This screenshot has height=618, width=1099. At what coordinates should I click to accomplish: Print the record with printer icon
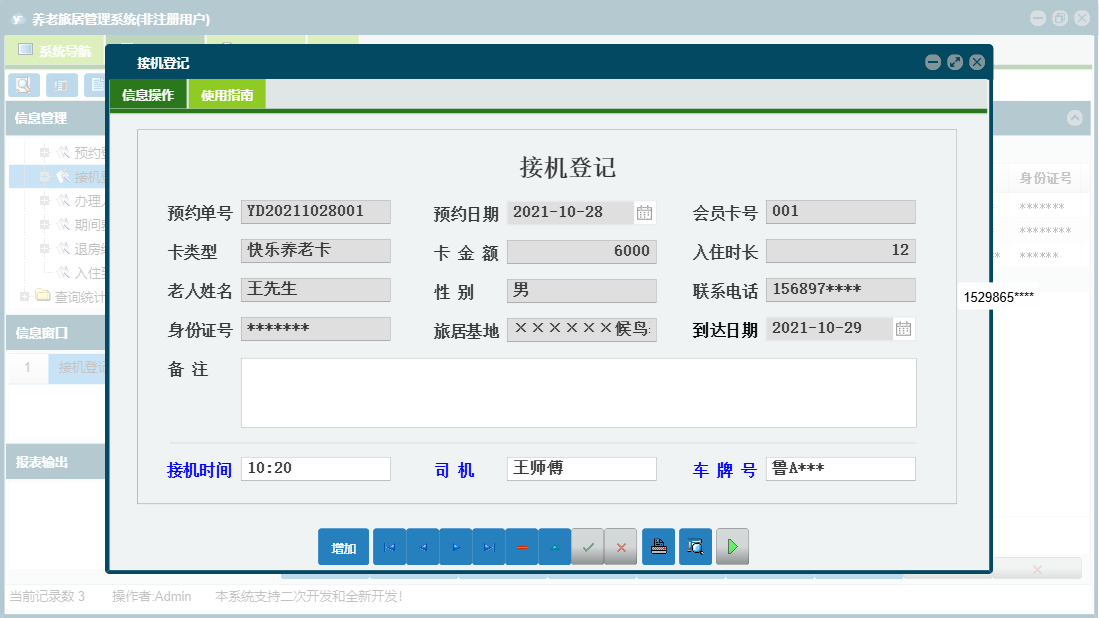658,547
